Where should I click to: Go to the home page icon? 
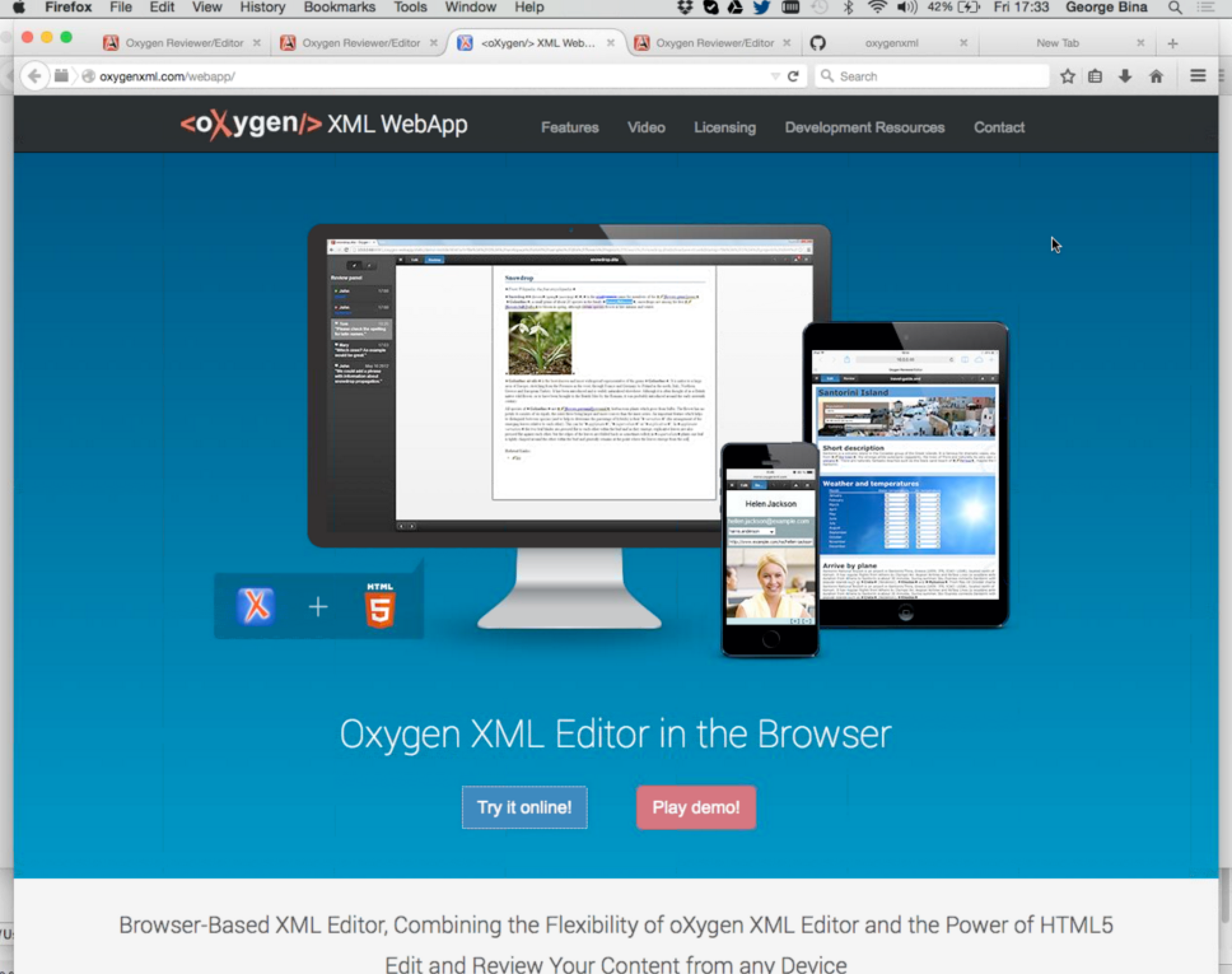(1156, 76)
